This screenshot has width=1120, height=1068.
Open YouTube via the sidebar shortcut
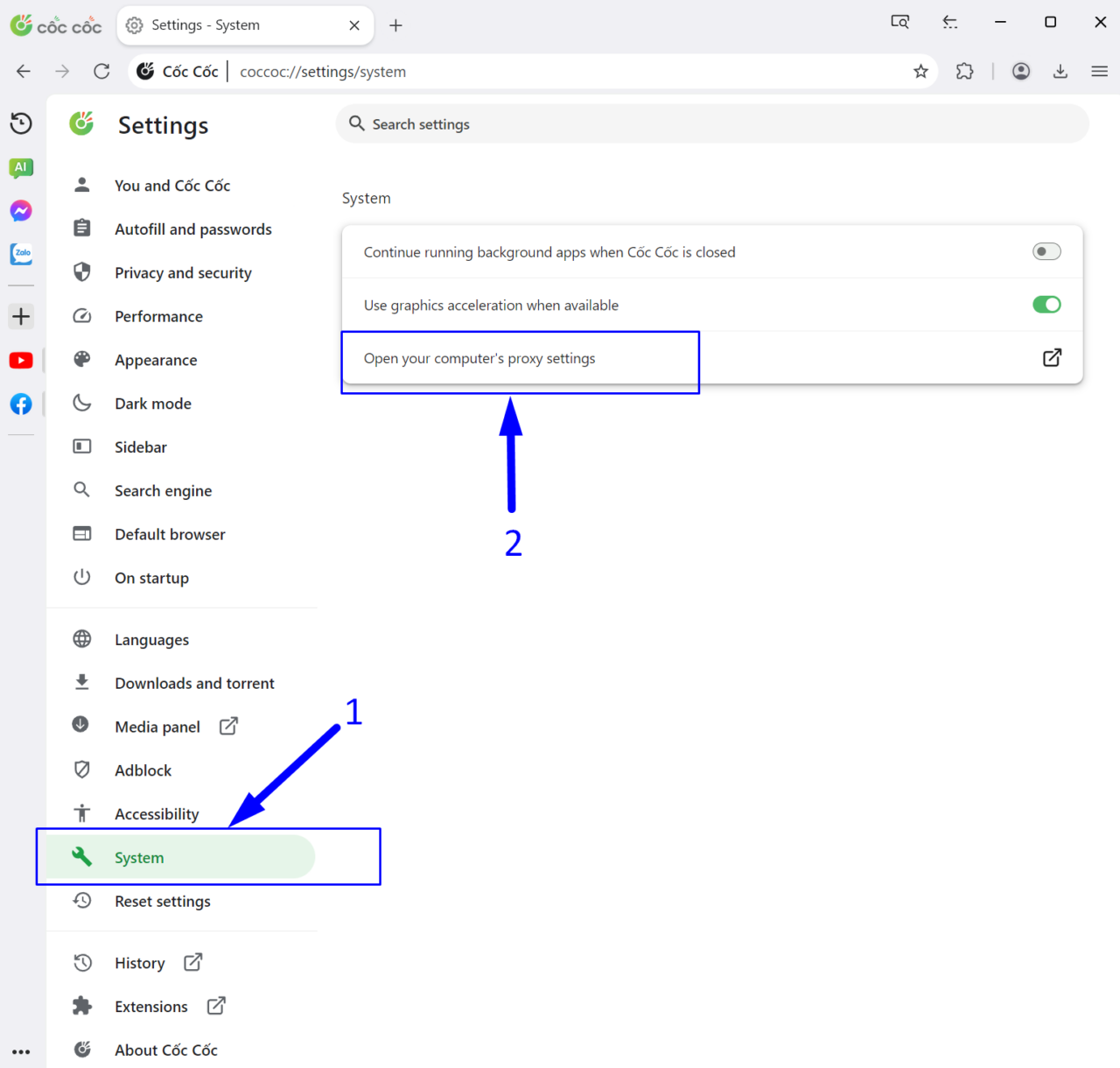[21, 360]
